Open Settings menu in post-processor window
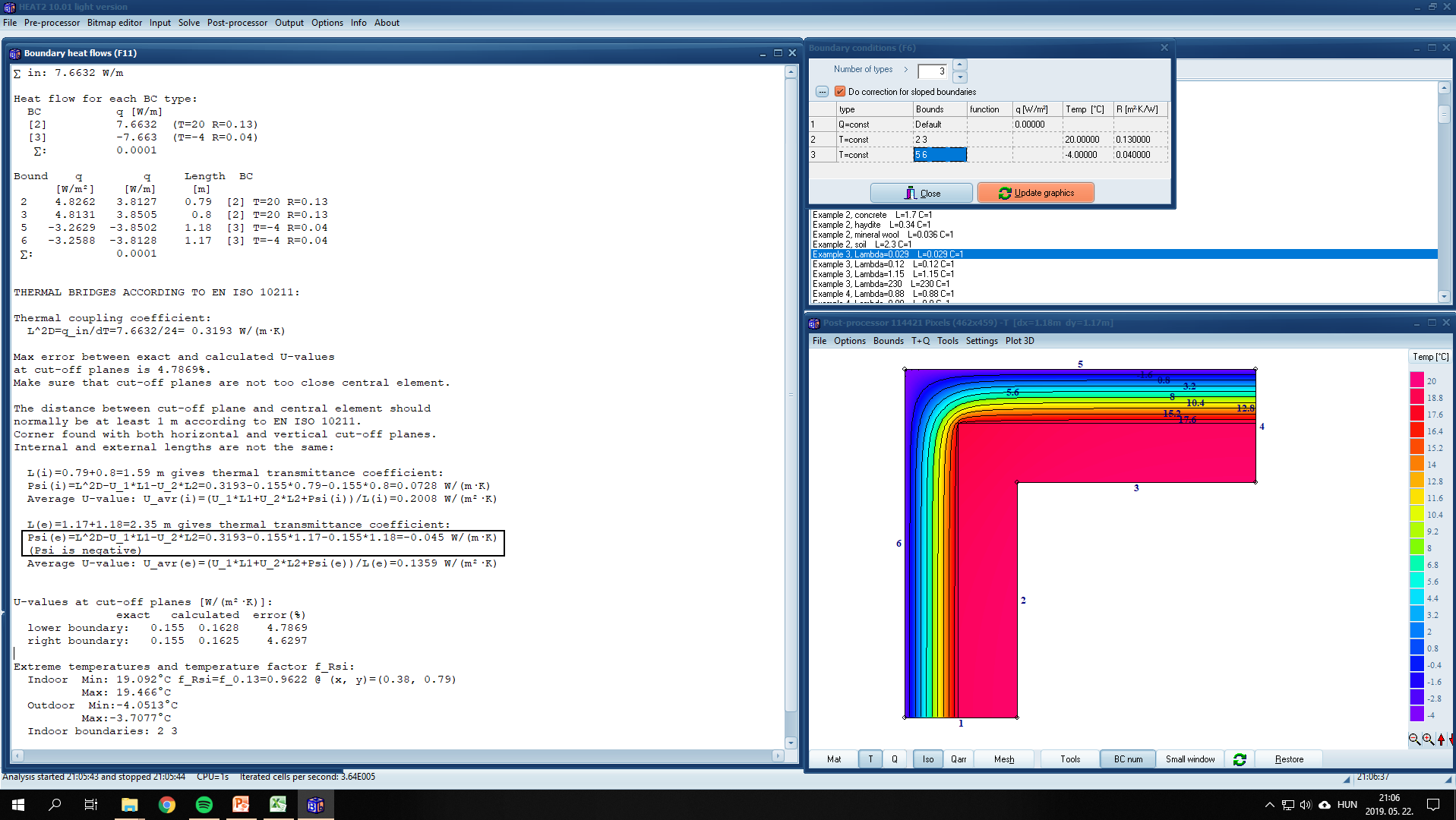The image size is (1456, 820). click(x=981, y=341)
